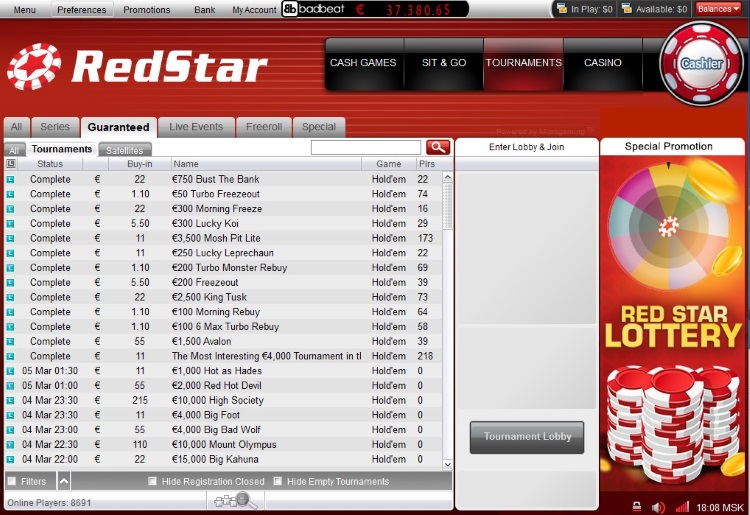Click the player search icon in the status bar
This screenshot has width=750, height=515.
236,501
